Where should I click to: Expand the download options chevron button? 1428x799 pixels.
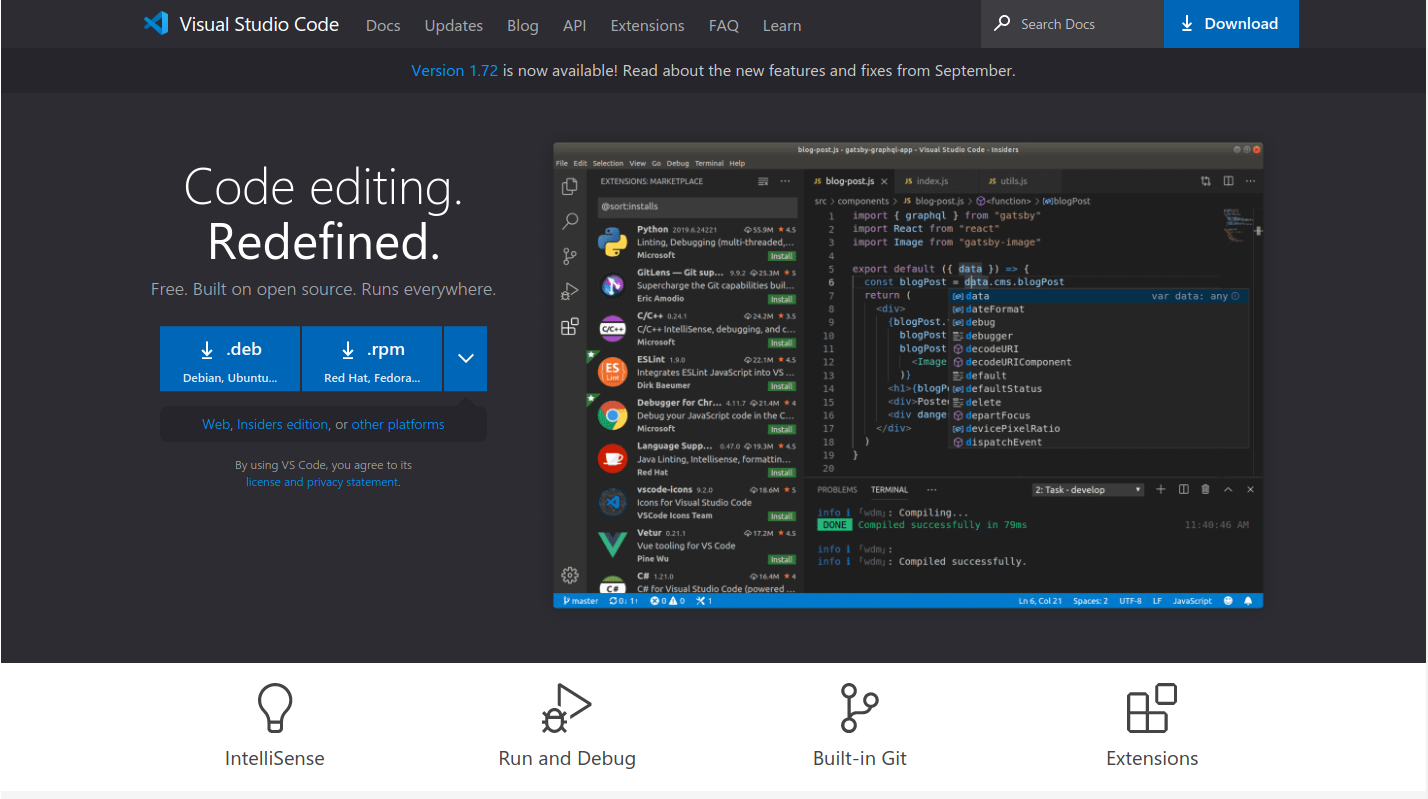pos(466,358)
